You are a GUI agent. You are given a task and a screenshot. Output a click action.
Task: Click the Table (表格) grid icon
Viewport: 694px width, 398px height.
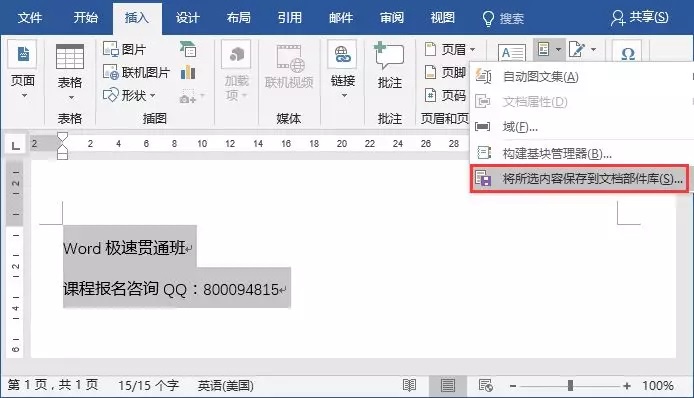click(x=70, y=57)
